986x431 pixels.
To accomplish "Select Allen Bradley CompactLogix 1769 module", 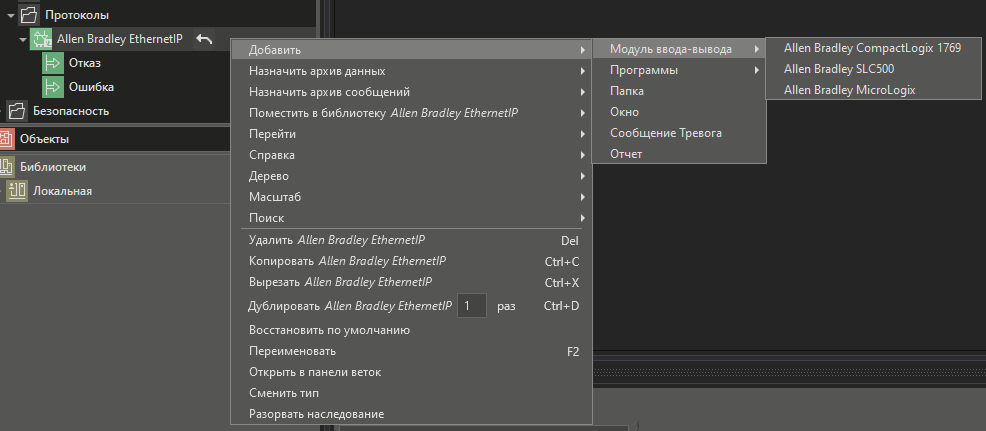I will [x=873, y=48].
